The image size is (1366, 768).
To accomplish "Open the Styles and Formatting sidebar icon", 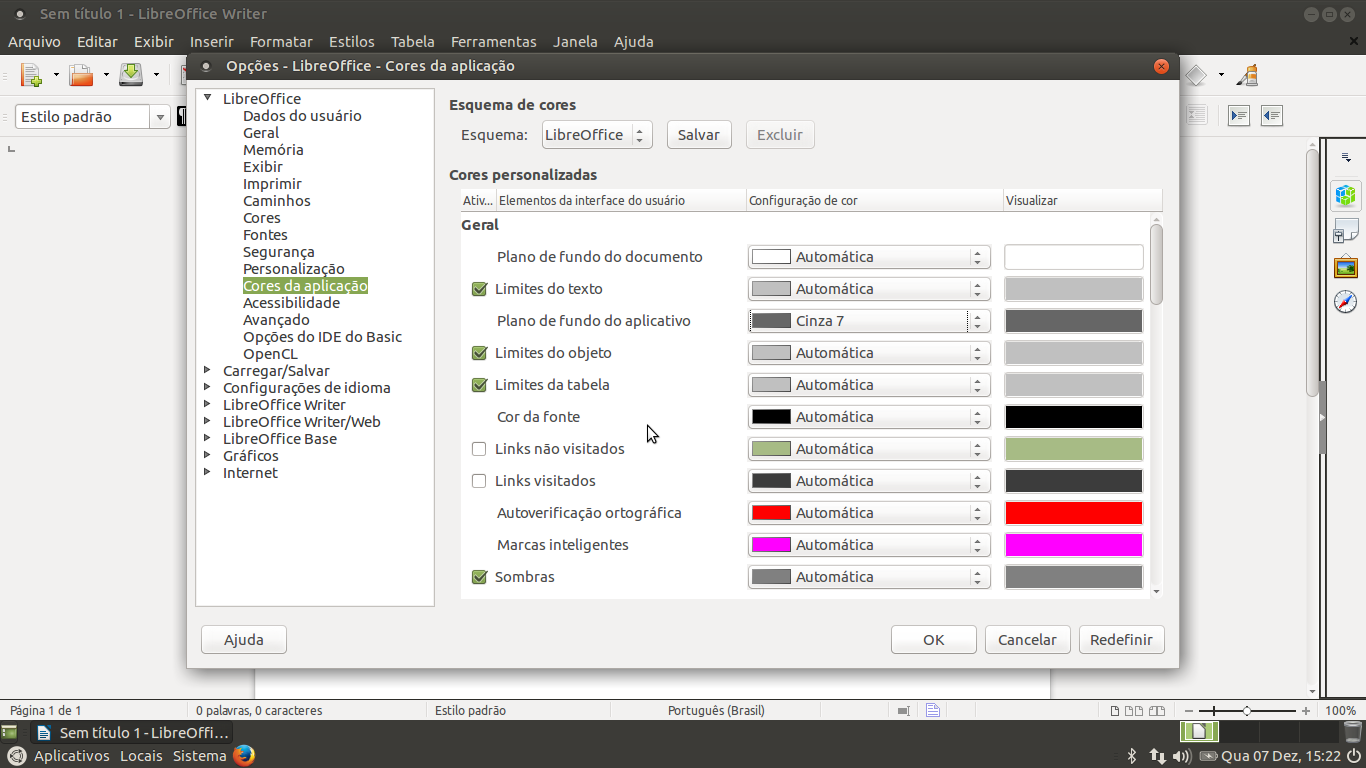I will coord(1346,231).
